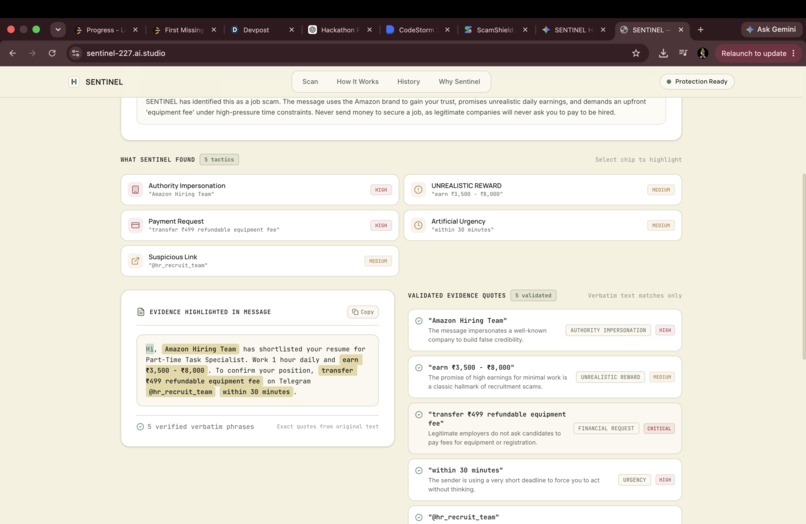Click the 5 verified verbatim phrases check icon
The width and height of the screenshot is (806, 524).
point(140,427)
